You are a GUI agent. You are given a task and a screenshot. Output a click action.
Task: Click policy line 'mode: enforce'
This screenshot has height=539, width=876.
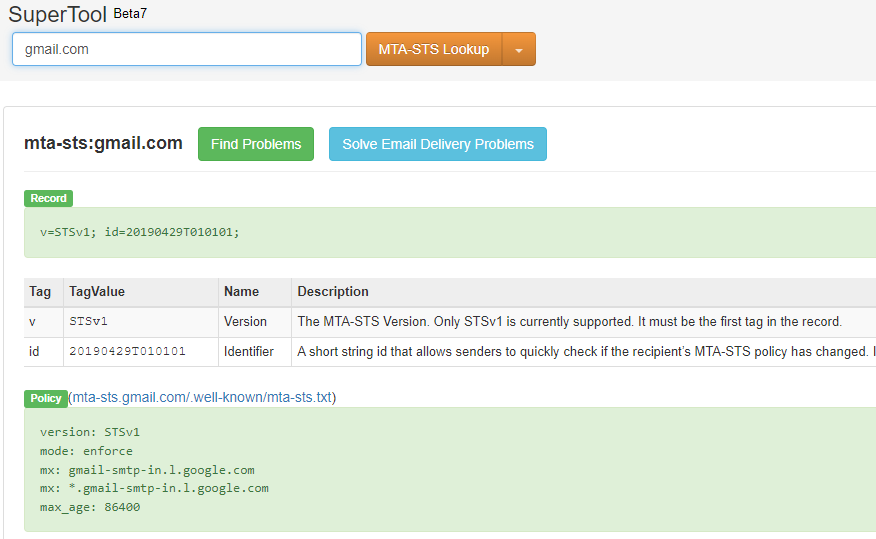(86, 451)
